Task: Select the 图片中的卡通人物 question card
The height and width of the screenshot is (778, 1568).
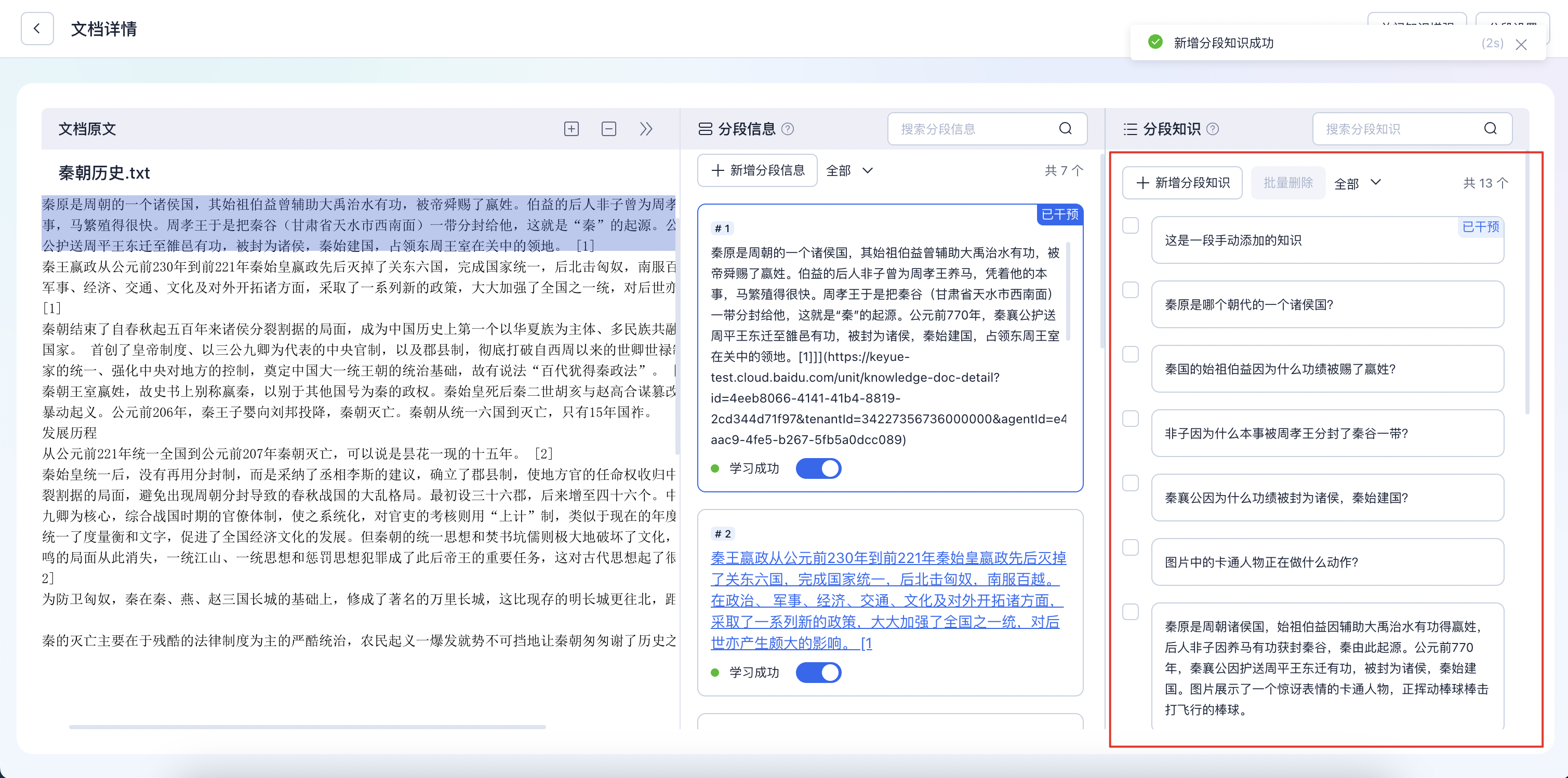Action: click(x=1327, y=562)
